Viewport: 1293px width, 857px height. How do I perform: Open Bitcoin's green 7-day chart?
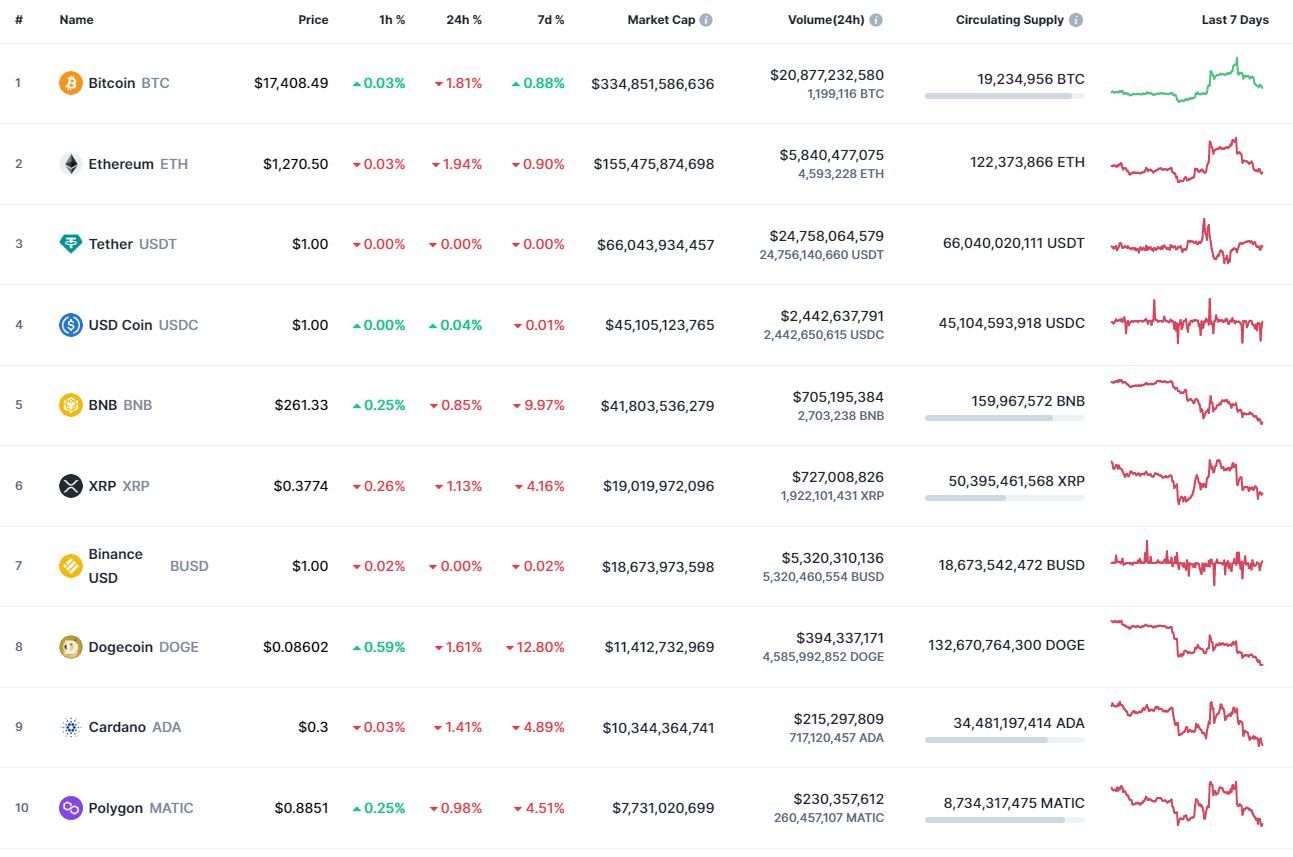pyautogui.click(x=1187, y=80)
